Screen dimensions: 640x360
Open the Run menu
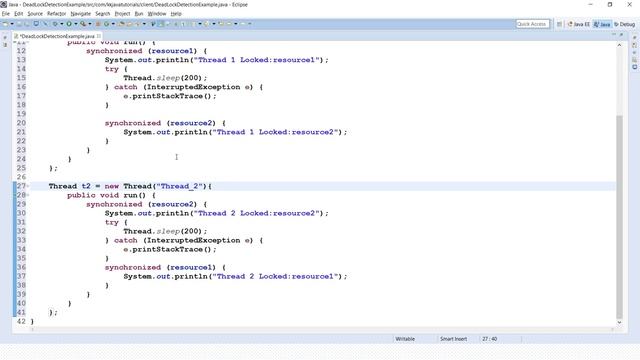click(x=139, y=13)
